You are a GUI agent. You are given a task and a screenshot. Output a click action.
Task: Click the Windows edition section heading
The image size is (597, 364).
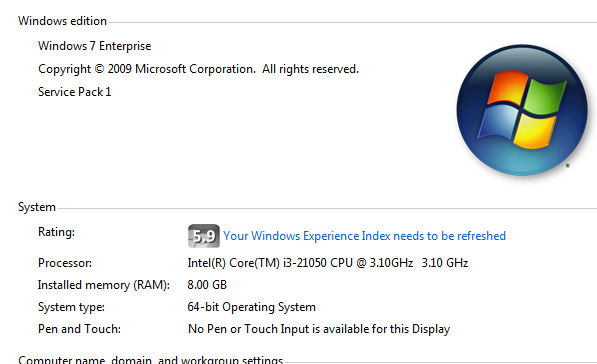tap(62, 21)
